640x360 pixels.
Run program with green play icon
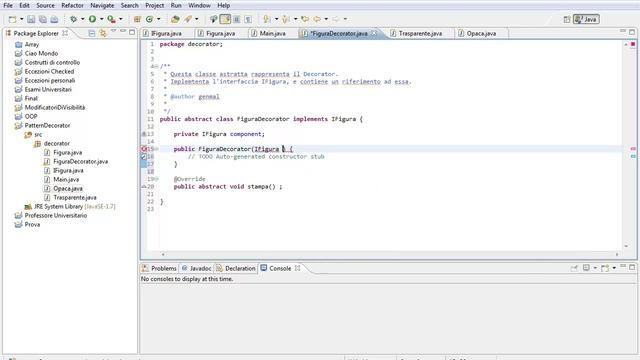(x=93, y=19)
